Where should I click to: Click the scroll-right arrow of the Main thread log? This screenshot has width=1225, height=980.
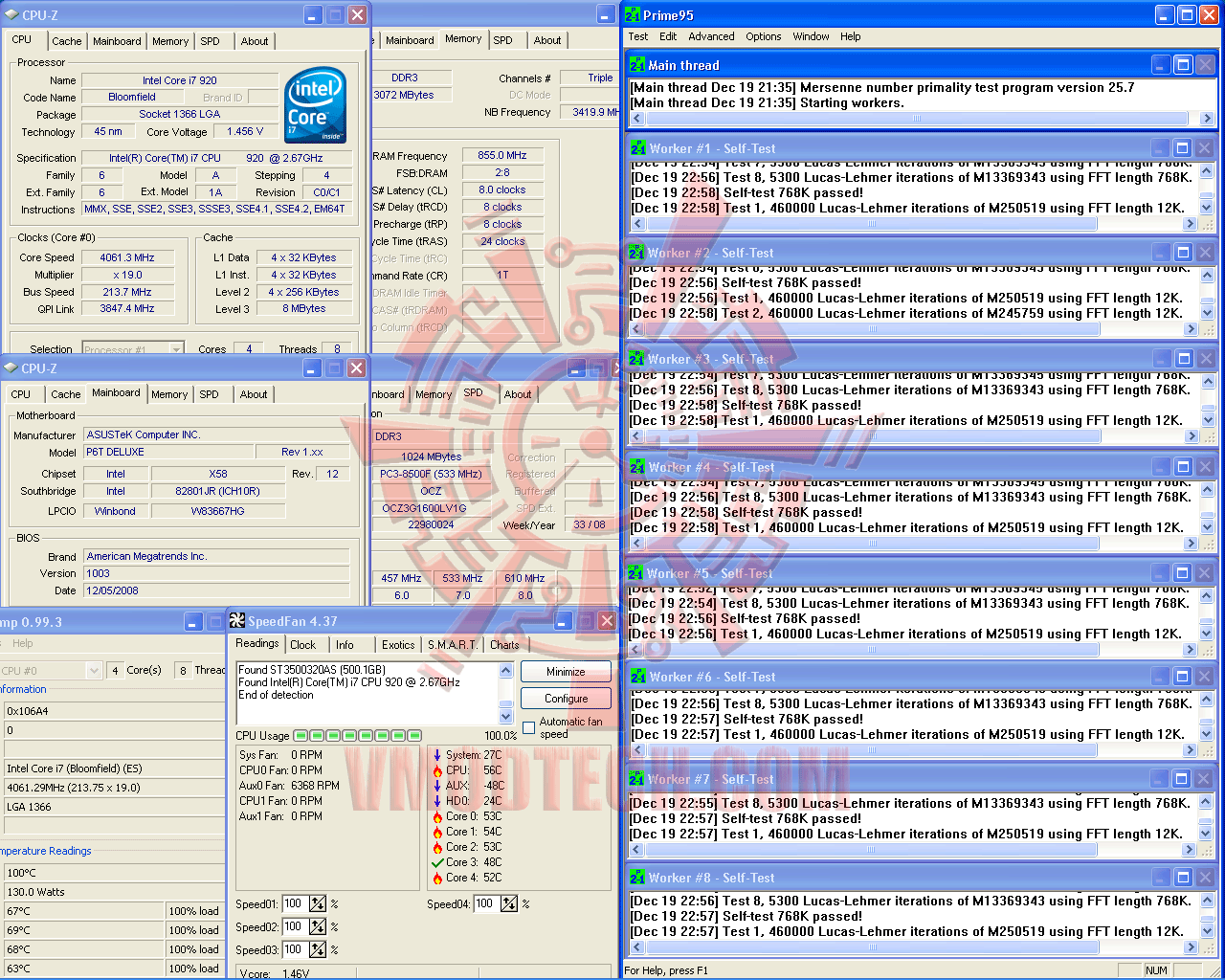[1207, 119]
